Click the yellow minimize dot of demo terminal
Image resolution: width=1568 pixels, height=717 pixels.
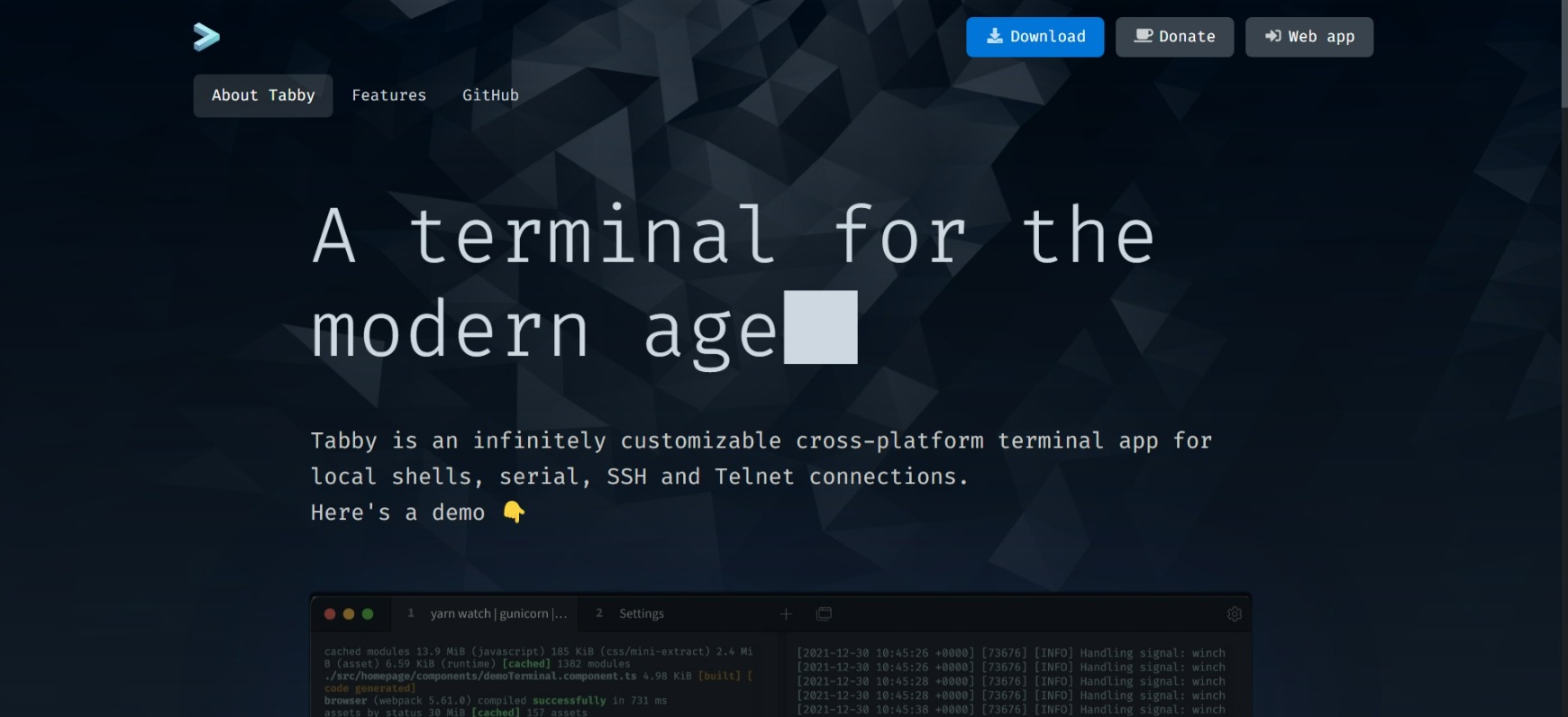[x=349, y=614]
